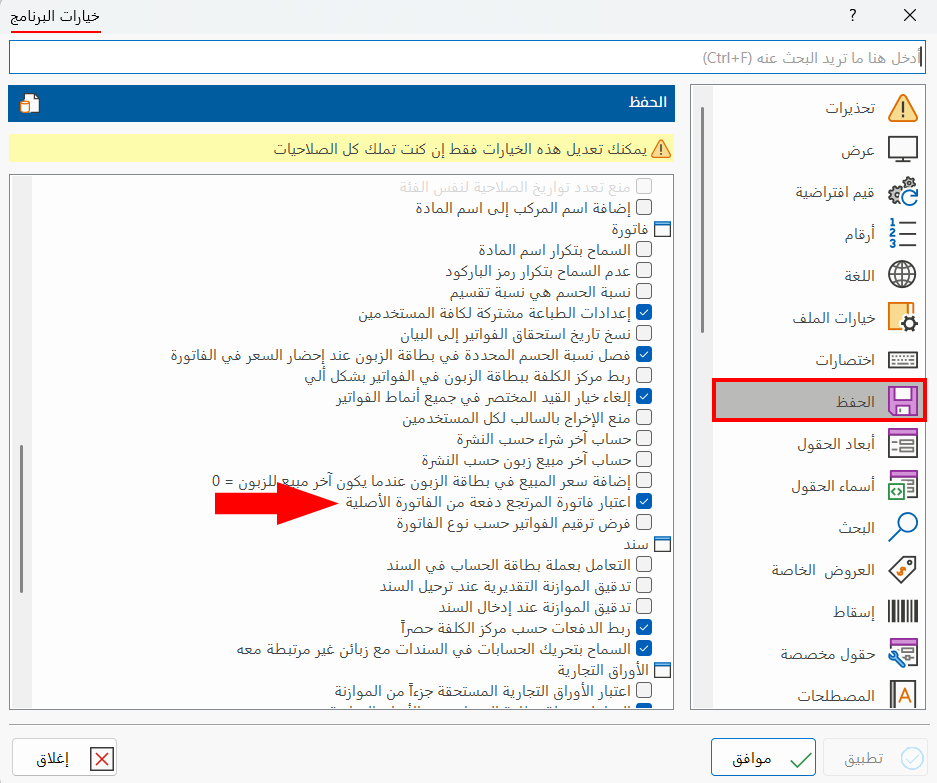
Task: Collapse the الأوراق التجارية group
Action: pyautogui.click(x=663, y=669)
